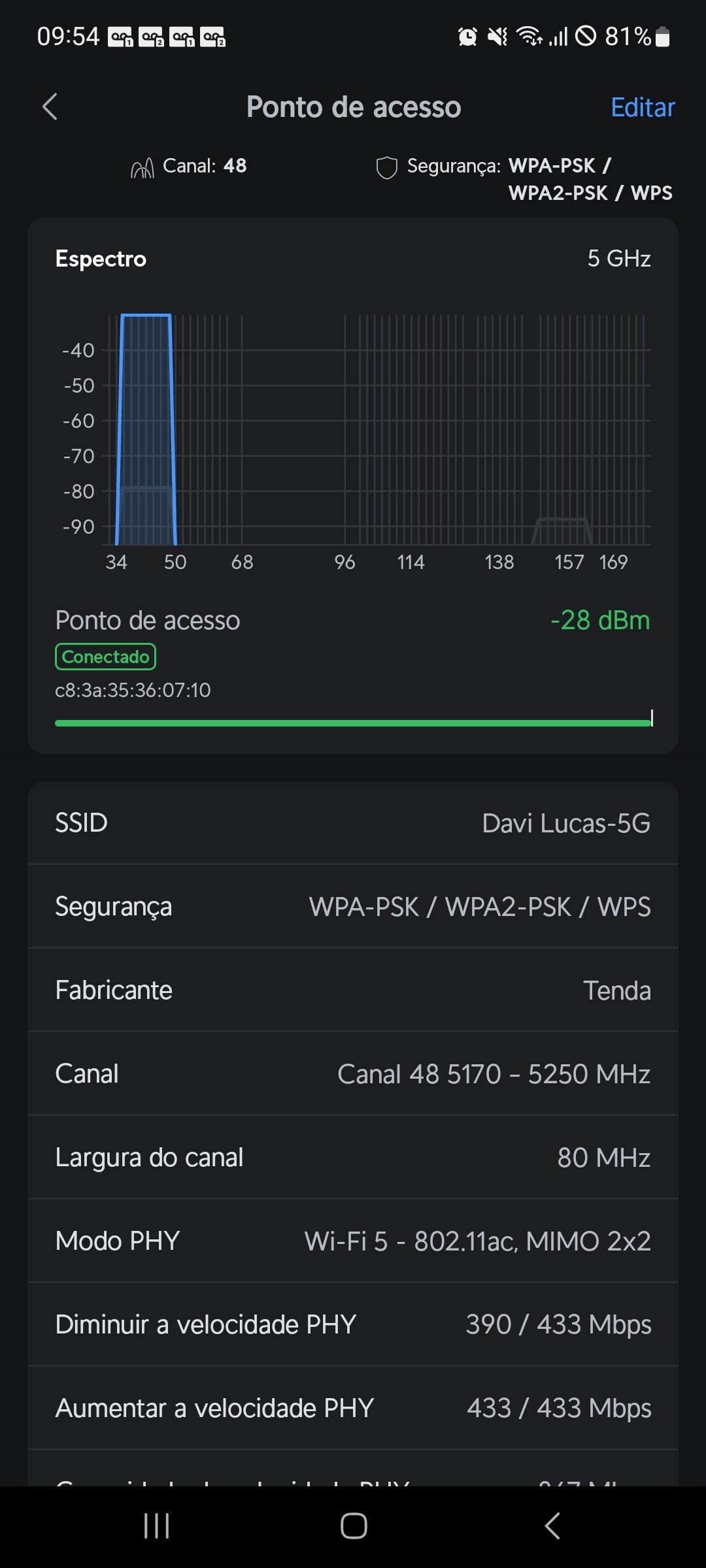Screen dimensions: 706x1568
Task: Open the Largura do canal row
Action: (353, 1158)
